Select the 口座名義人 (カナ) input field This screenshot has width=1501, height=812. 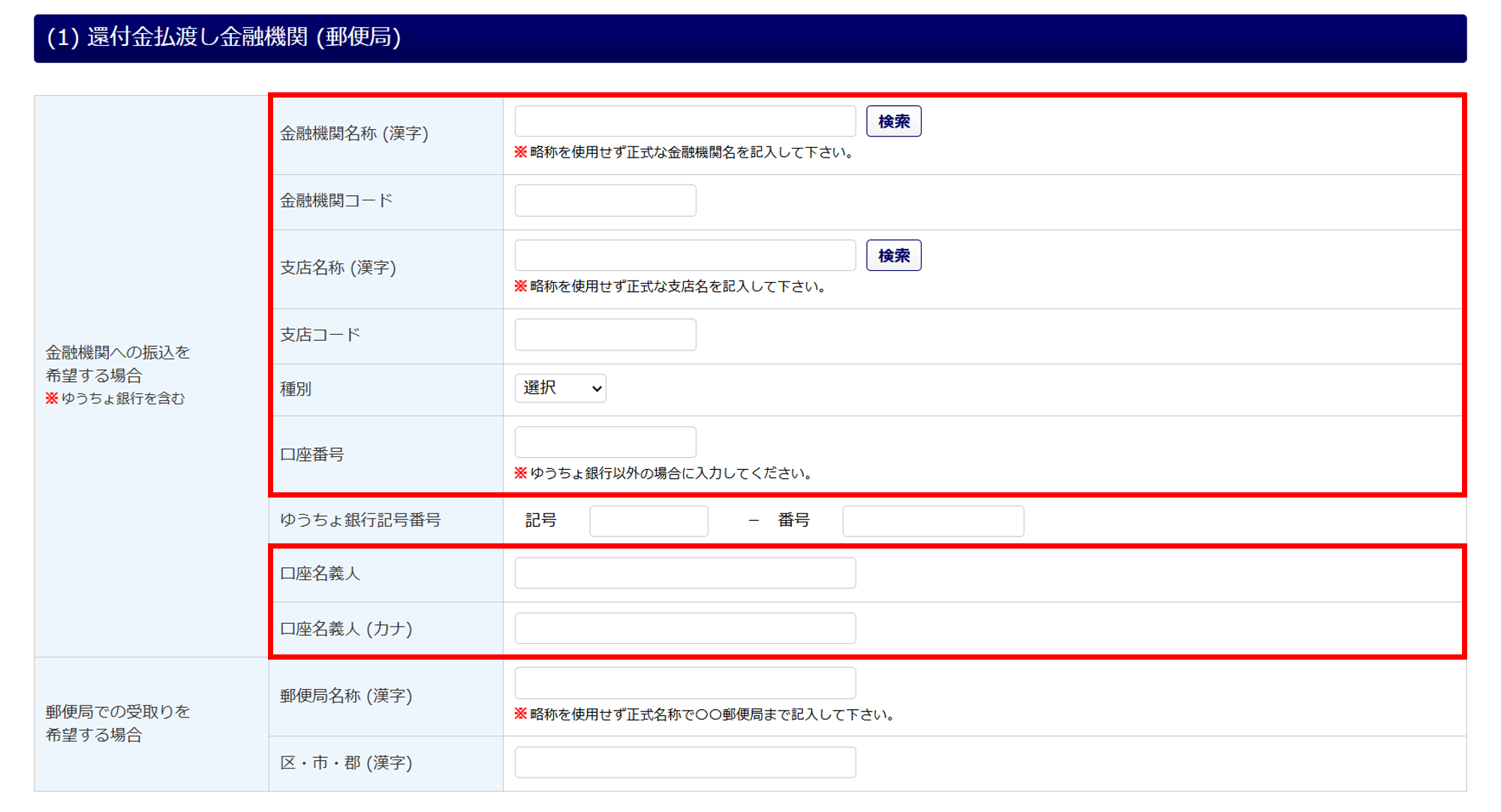point(684,629)
